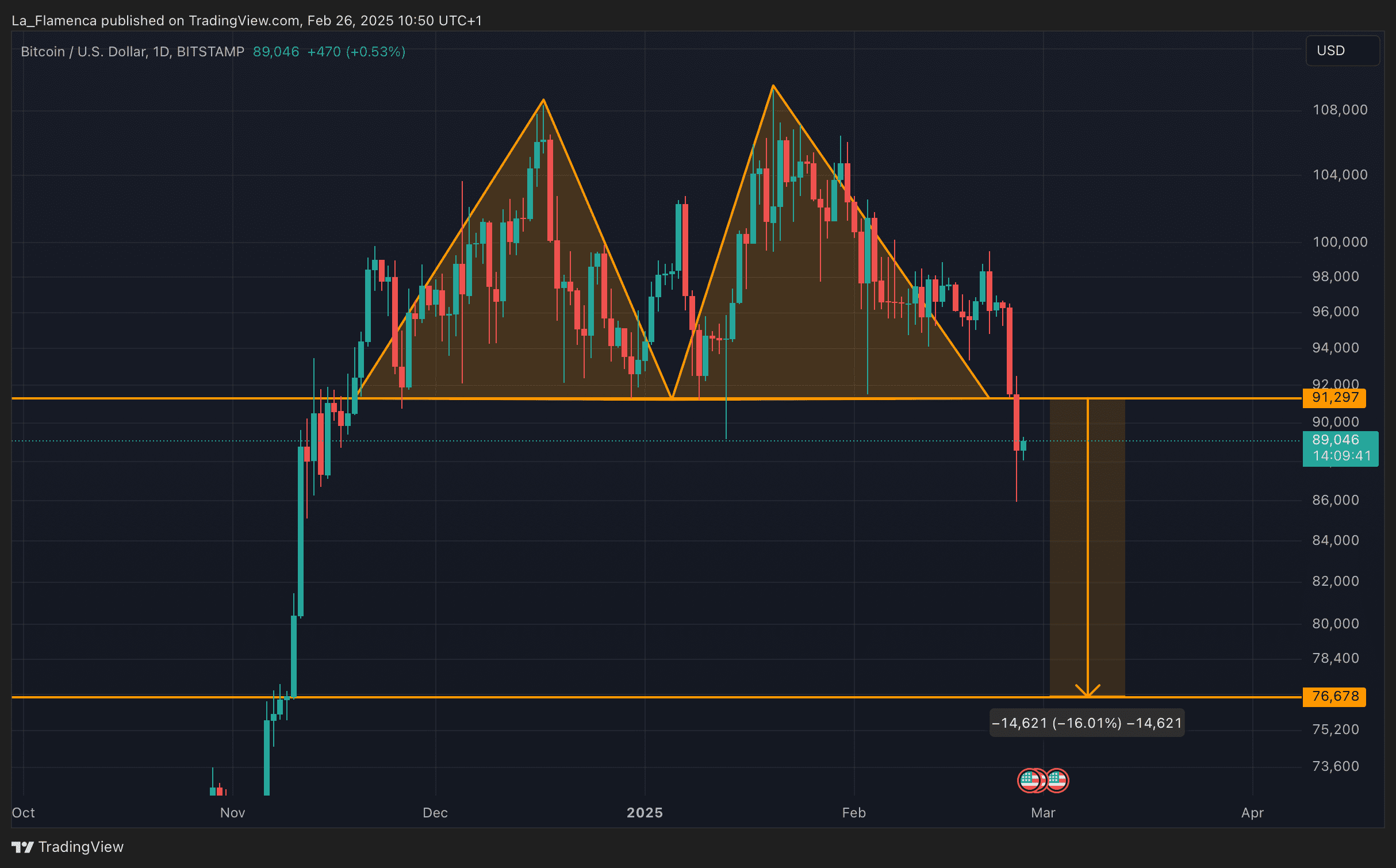Click the 76,678 orange price label
The width and height of the screenshot is (1396, 868).
coord(1334,696)
